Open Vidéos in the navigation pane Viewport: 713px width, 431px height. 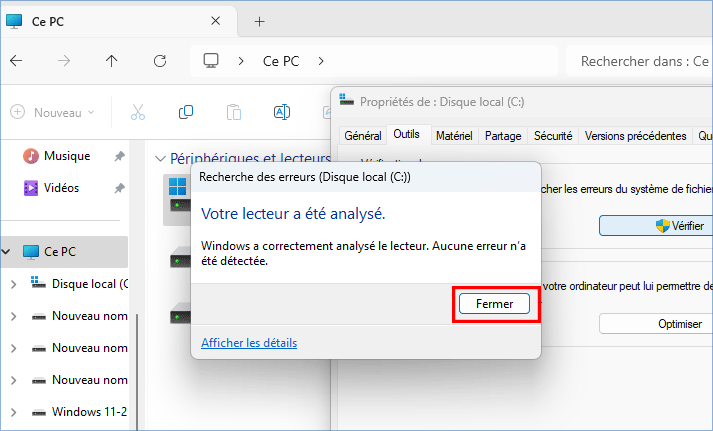[61, 188]
